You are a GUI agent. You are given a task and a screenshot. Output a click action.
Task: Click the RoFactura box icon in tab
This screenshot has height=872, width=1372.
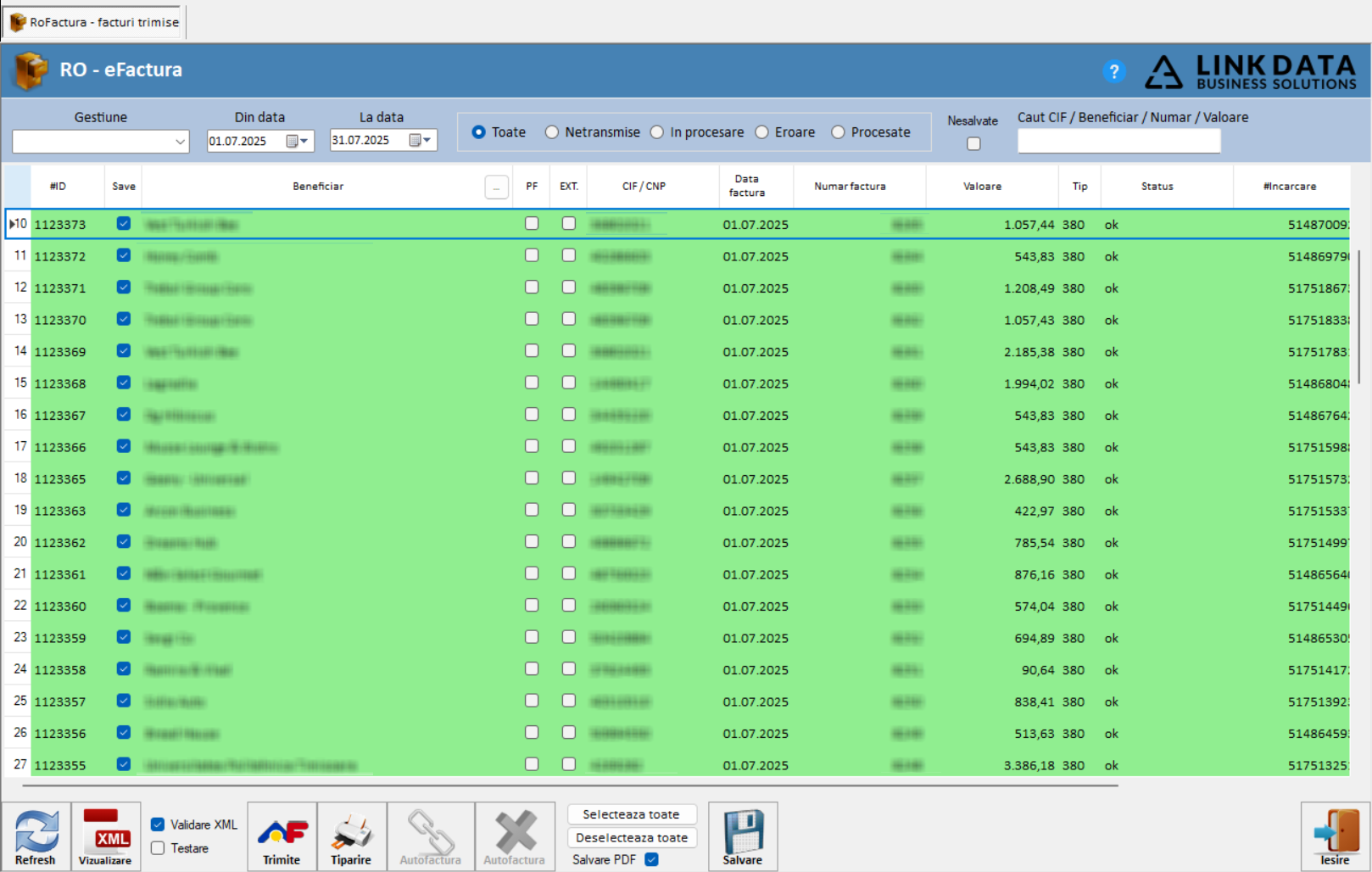point(17,22)
